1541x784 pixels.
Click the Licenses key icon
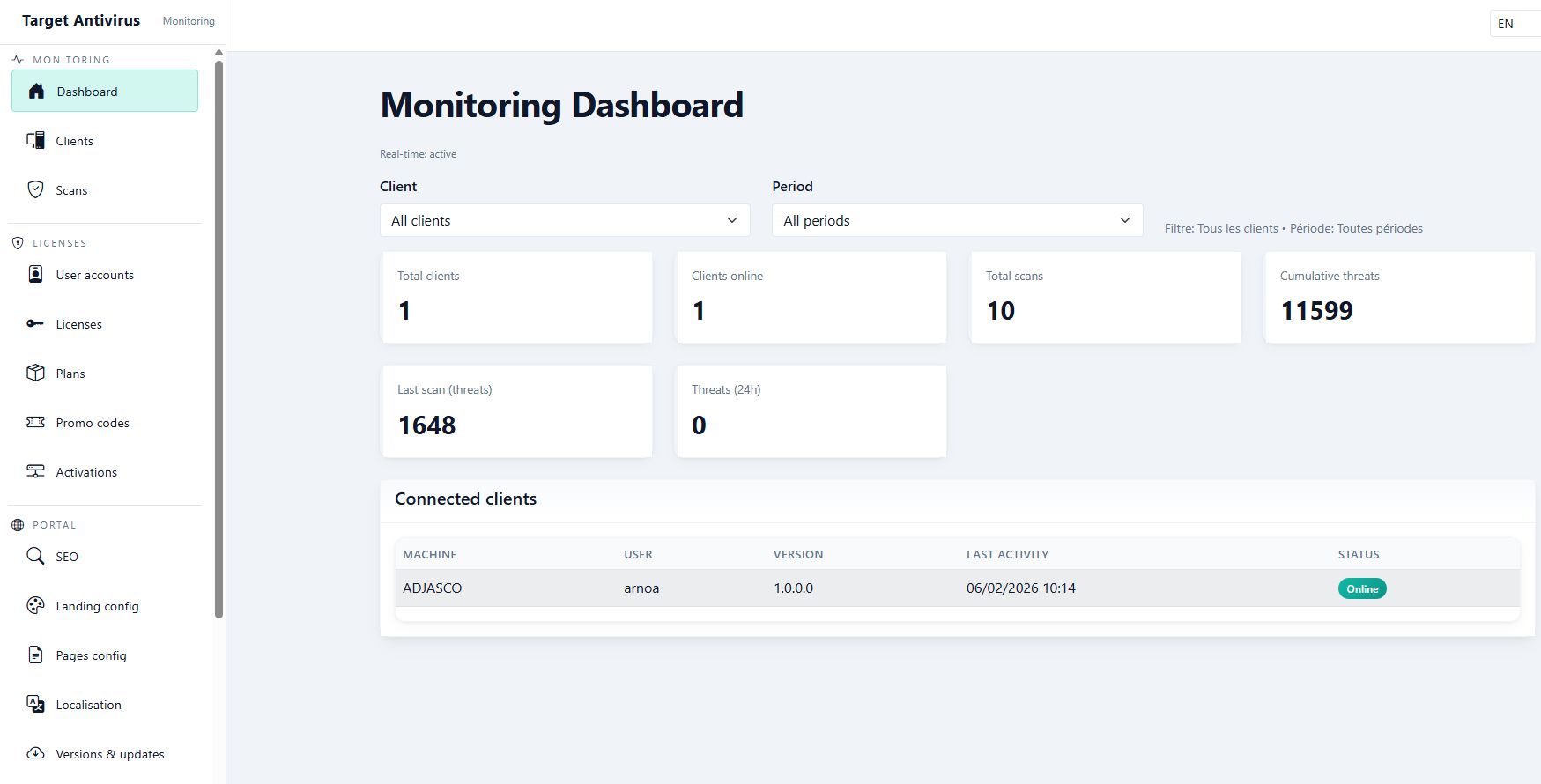[x=35, y=324]
